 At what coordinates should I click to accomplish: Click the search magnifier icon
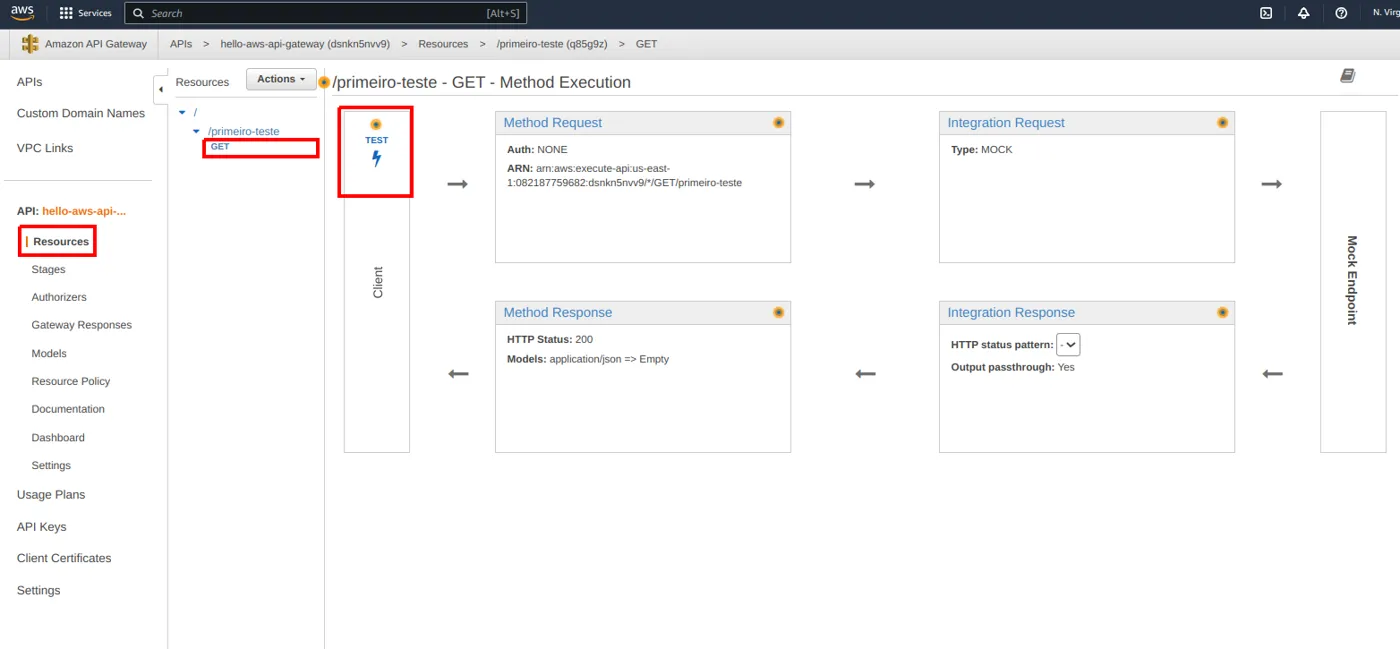[137, 13]
